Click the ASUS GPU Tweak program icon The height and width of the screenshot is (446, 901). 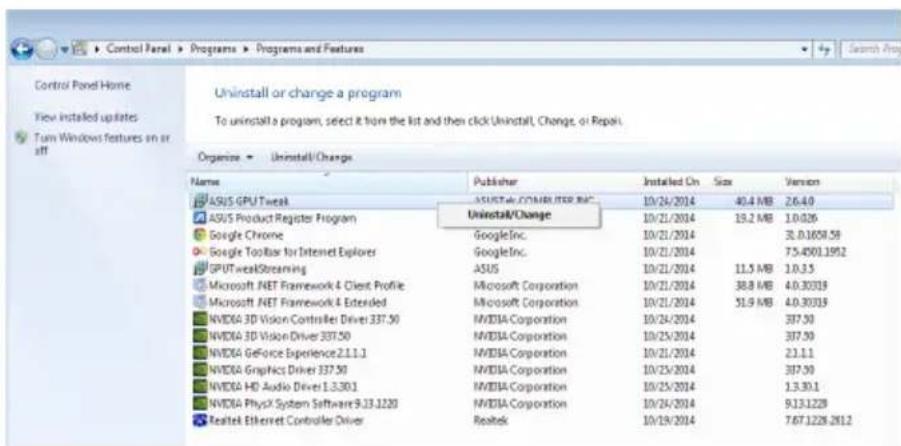[200, 201]
